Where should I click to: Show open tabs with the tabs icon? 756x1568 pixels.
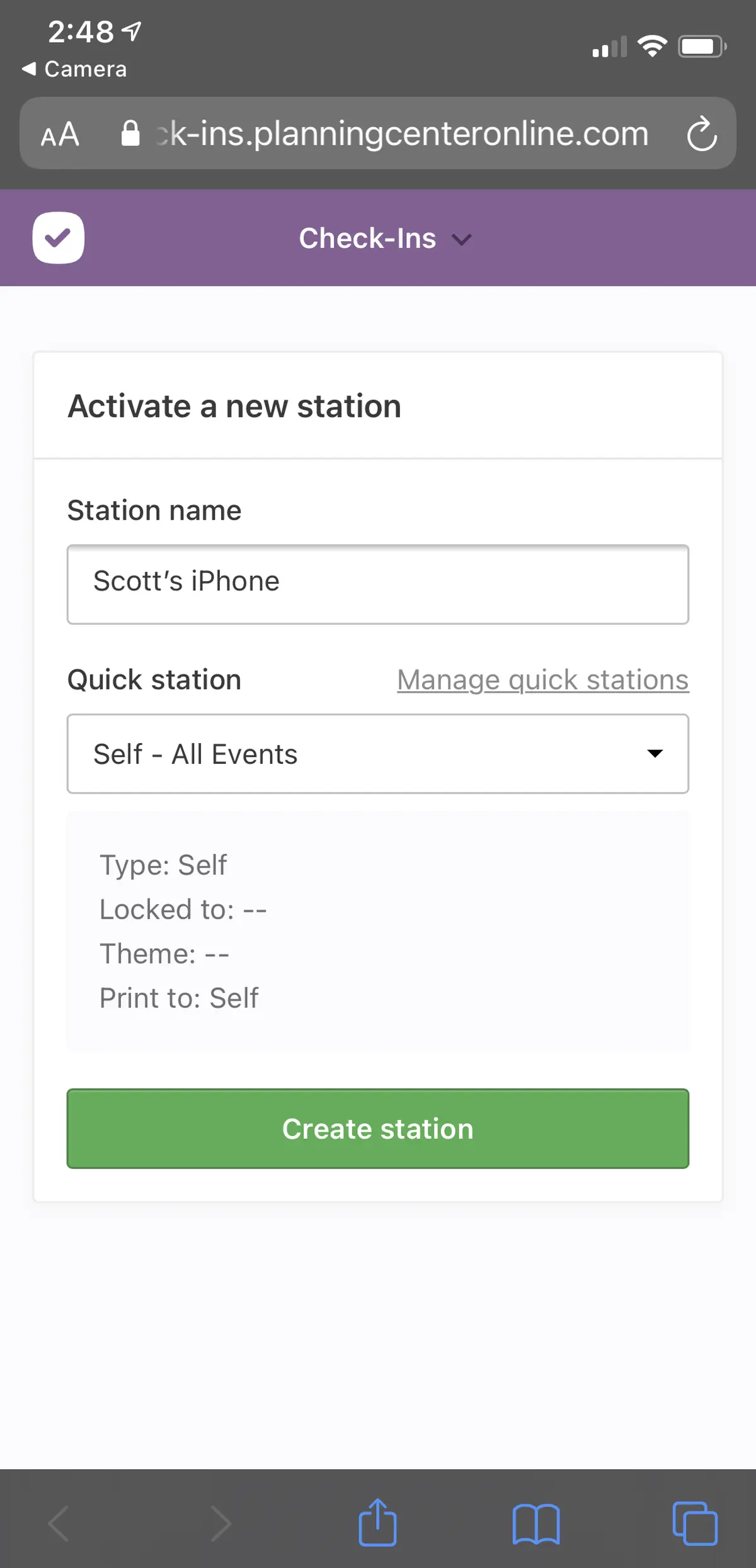click(x=695, y=1524)
